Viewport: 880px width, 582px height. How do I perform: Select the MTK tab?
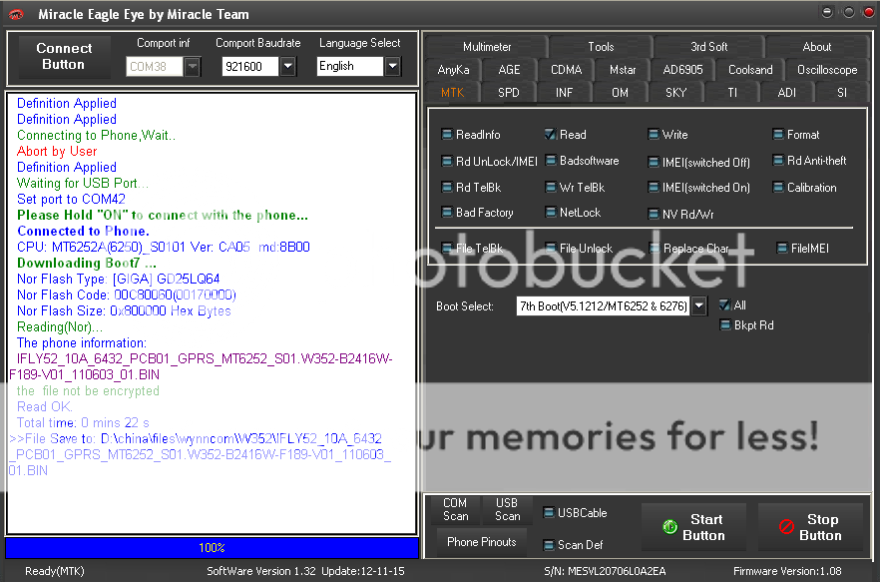(x=452, y=93)
